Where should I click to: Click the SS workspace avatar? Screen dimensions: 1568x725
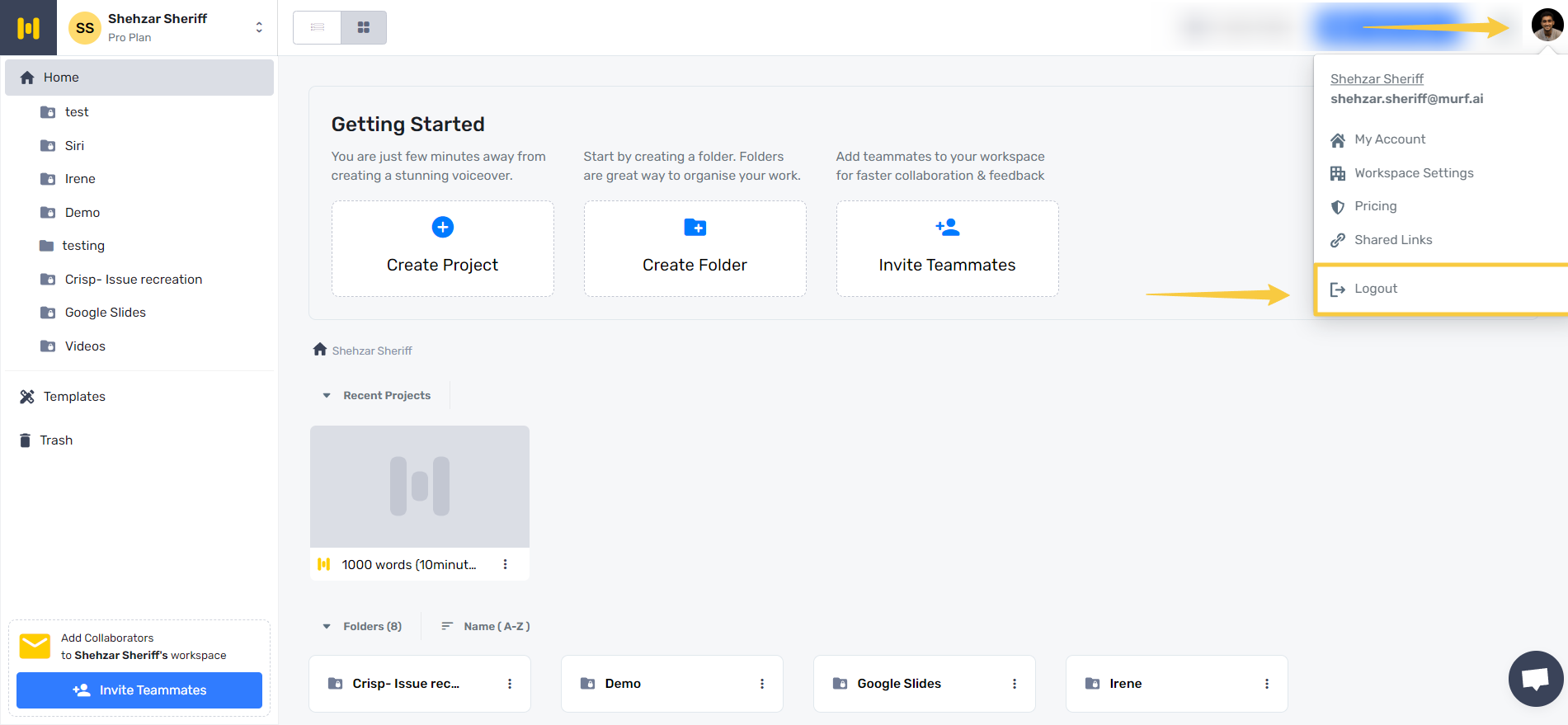tap(85, 28)
